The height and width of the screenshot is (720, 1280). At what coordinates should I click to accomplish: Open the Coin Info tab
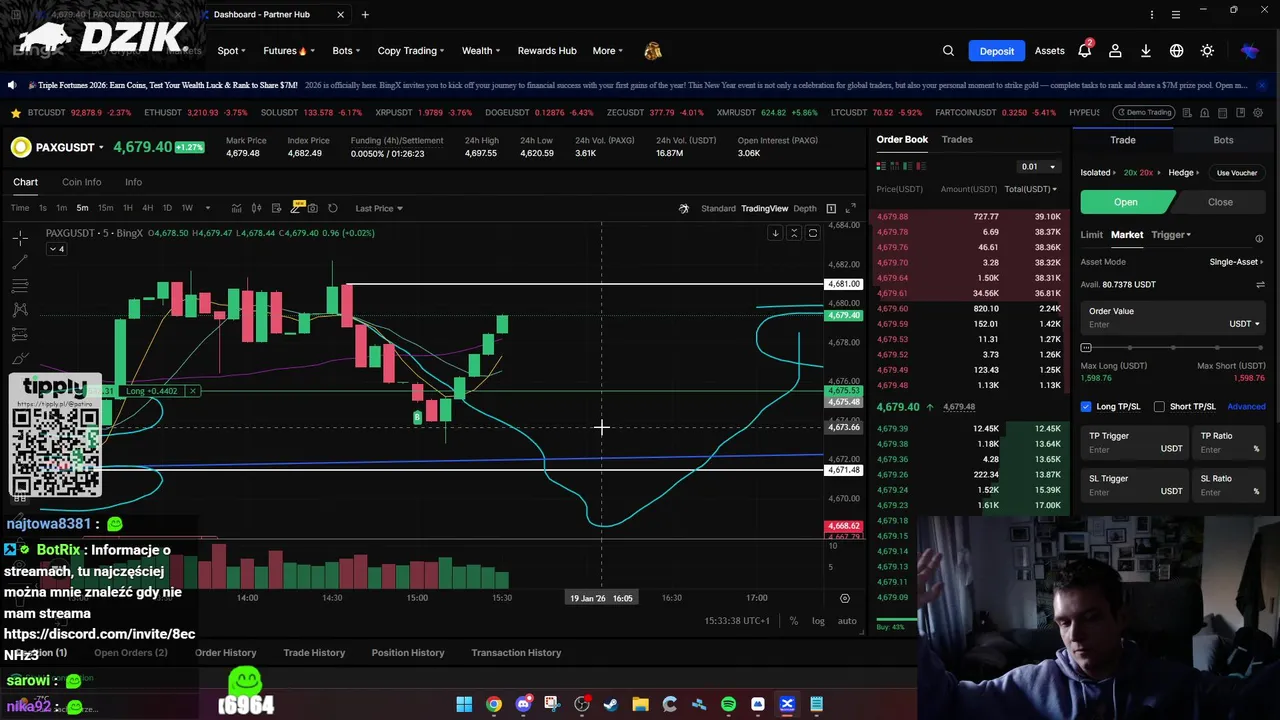81,182
